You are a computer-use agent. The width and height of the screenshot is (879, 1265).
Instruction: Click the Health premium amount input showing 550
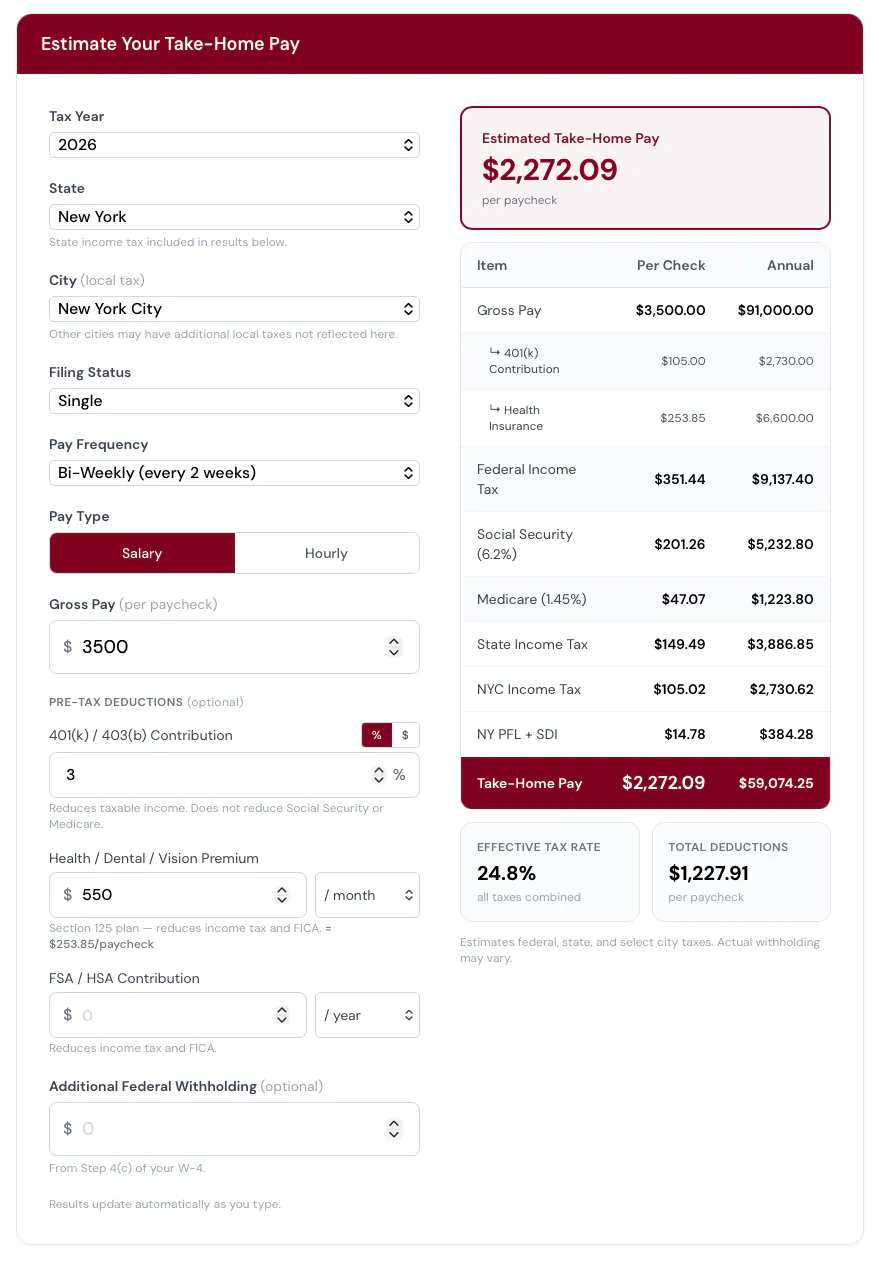177,895
